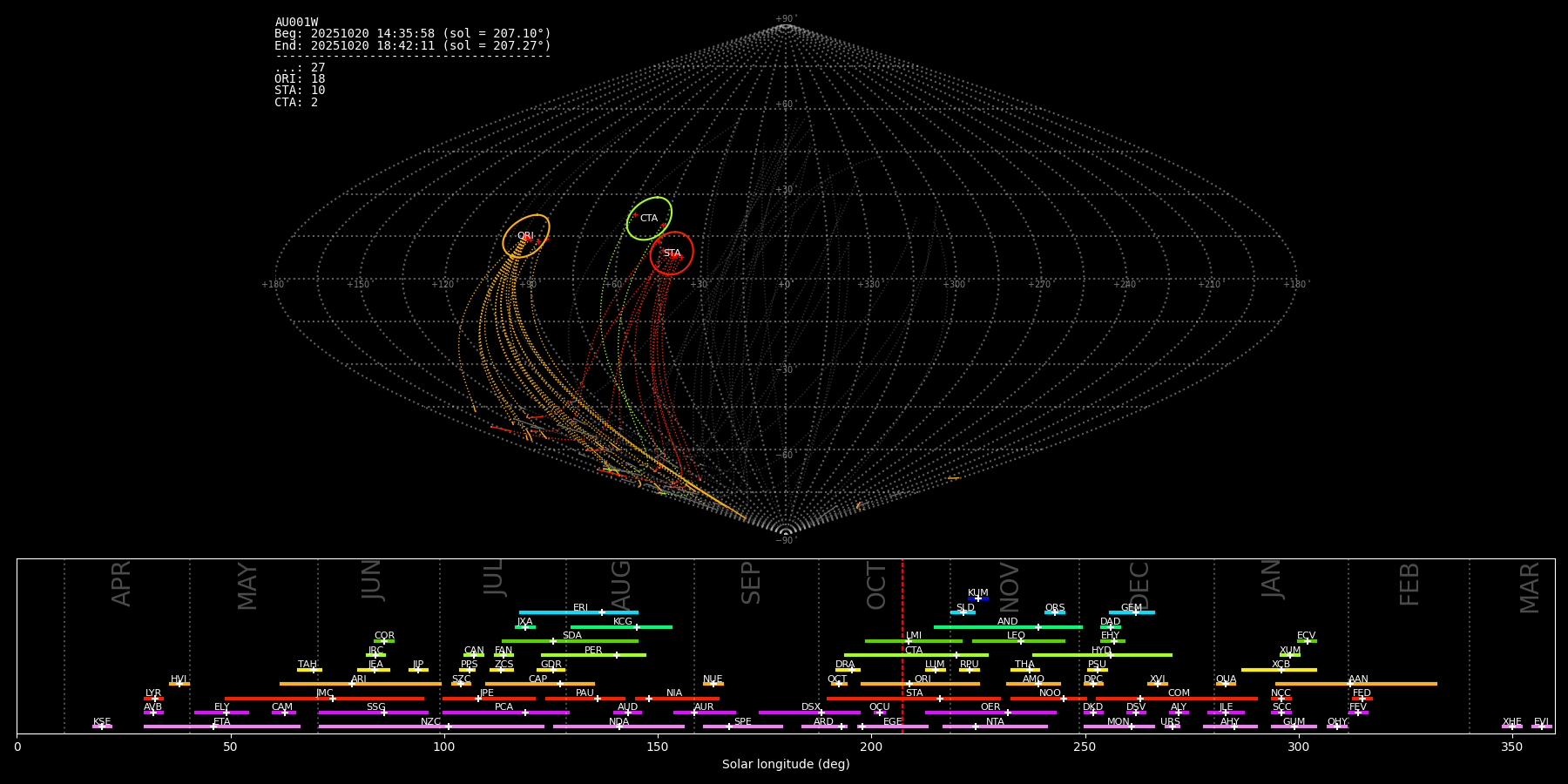Click the OCT month label in timeline
The height and width of the screenshot is (784, 1568).
(x=877, y=585)
